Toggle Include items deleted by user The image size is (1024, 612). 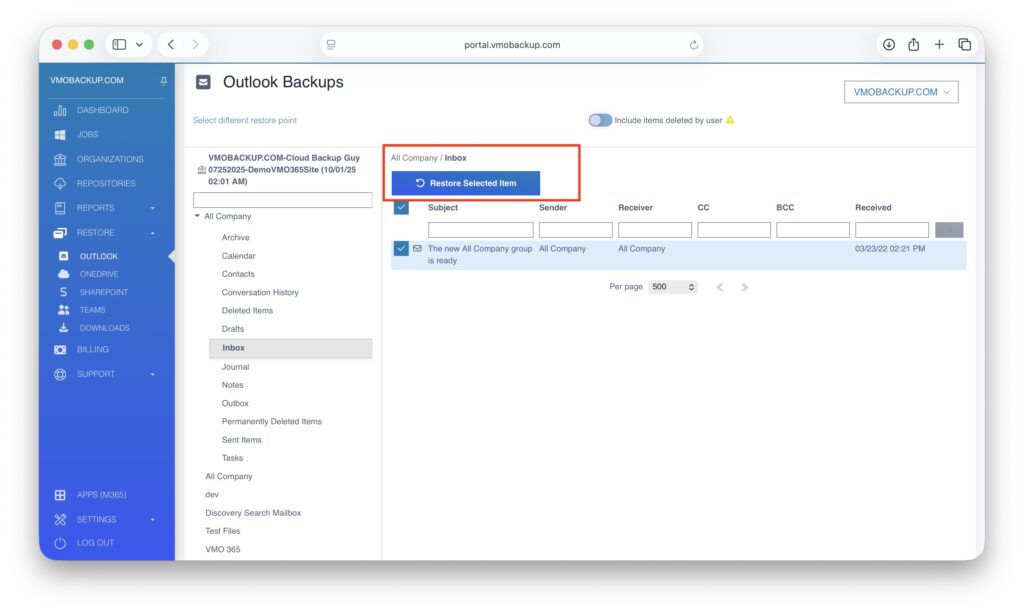600,120
